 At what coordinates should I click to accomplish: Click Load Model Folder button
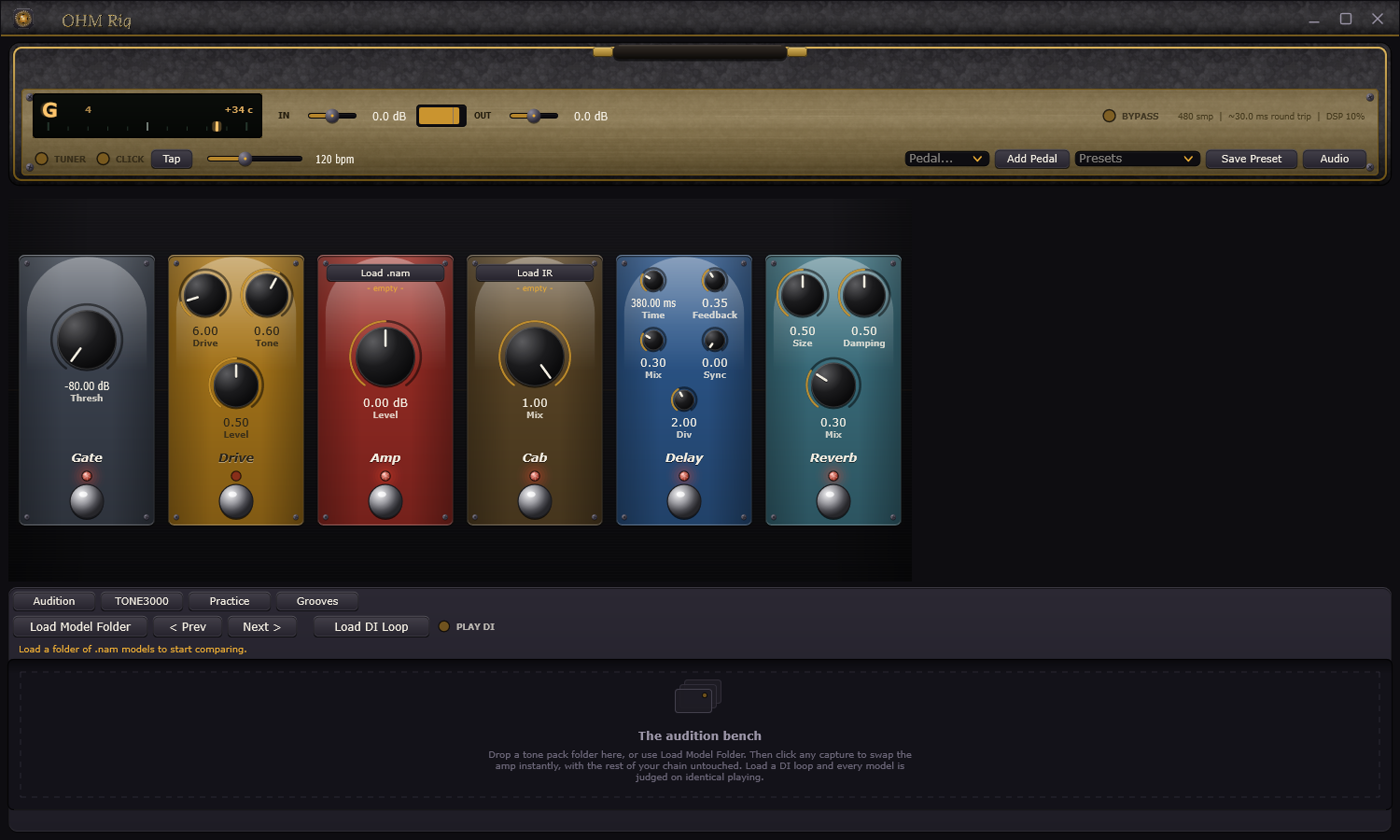pyautogui.click(x=80, y=627)
